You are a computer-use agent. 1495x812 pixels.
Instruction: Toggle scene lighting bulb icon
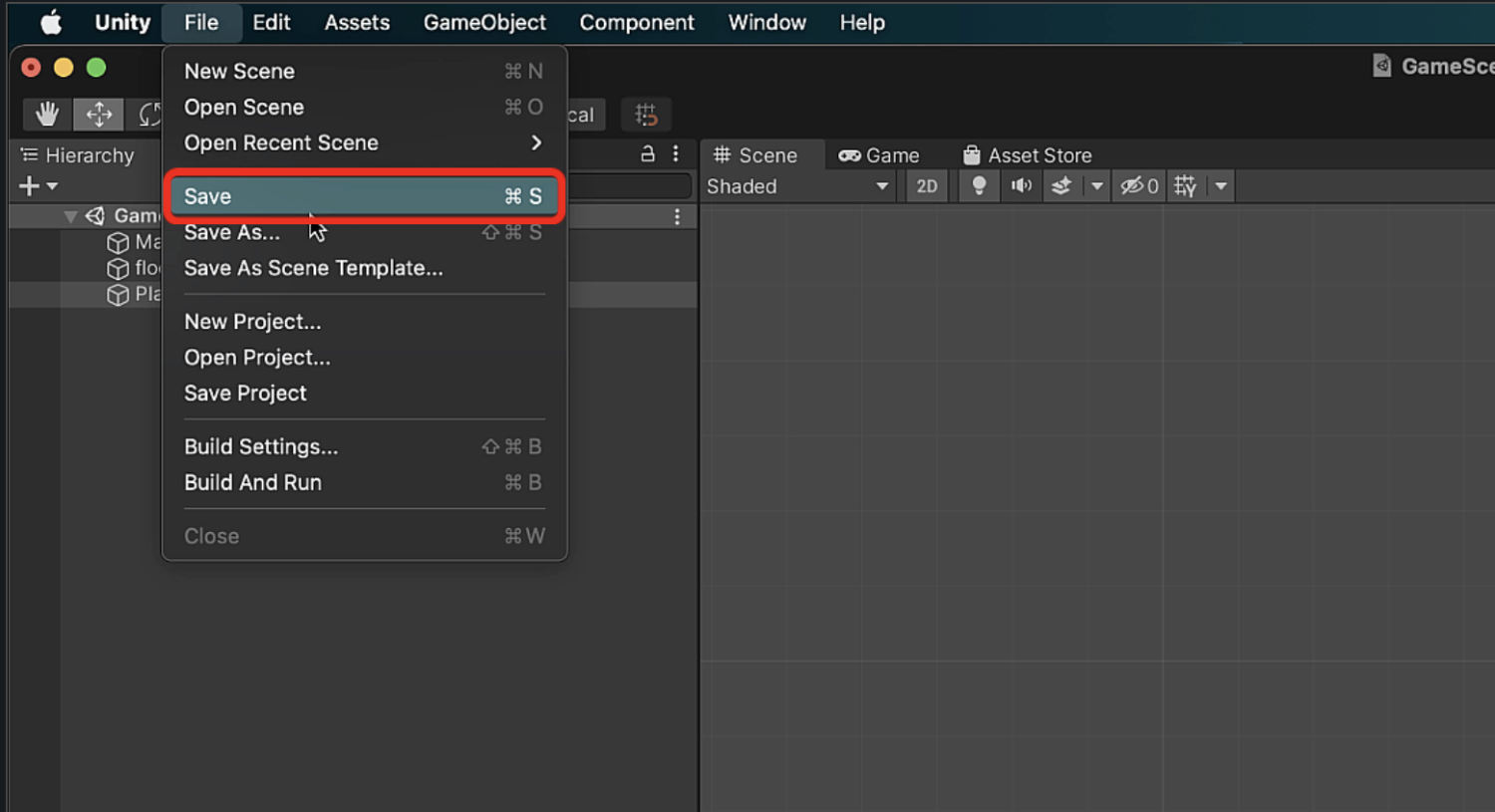click(979, 186)
